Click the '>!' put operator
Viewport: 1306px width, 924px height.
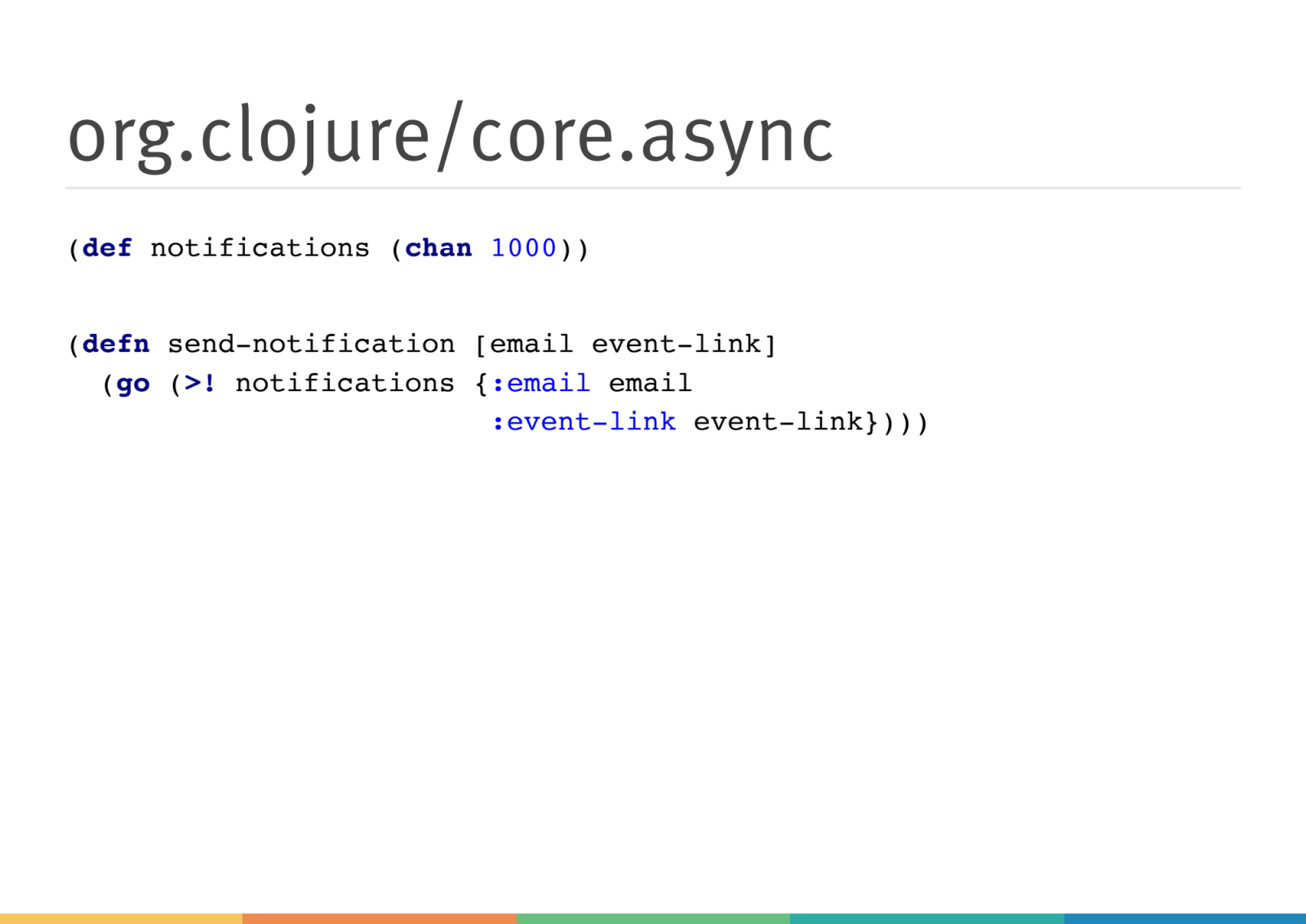tap(200, 383)
